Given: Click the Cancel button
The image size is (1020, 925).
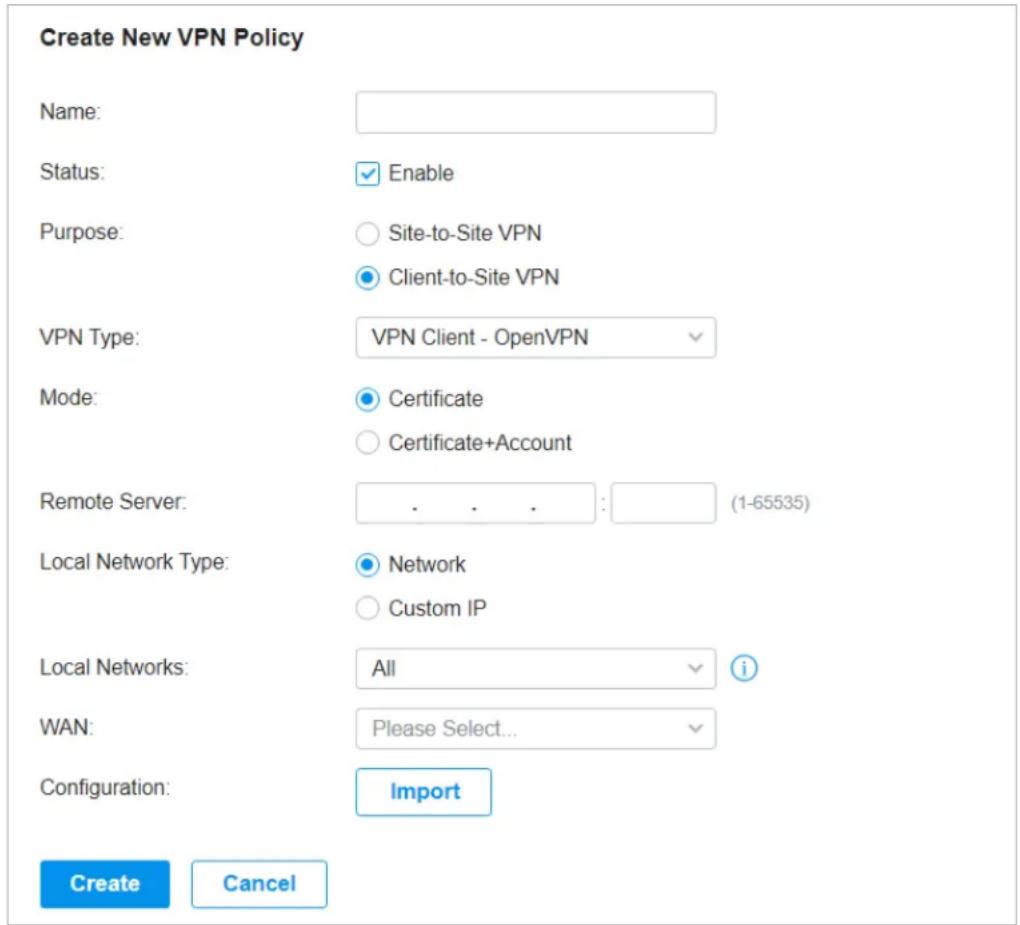Looking at the screenshot, I should tap(259, 884).
